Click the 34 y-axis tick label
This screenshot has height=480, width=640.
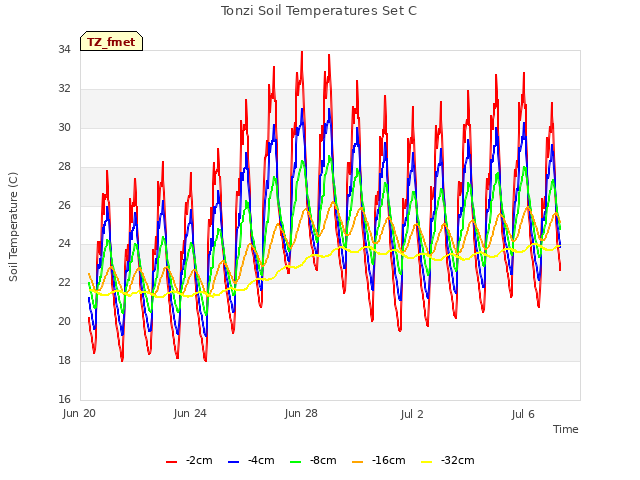[x=64, y=49]
